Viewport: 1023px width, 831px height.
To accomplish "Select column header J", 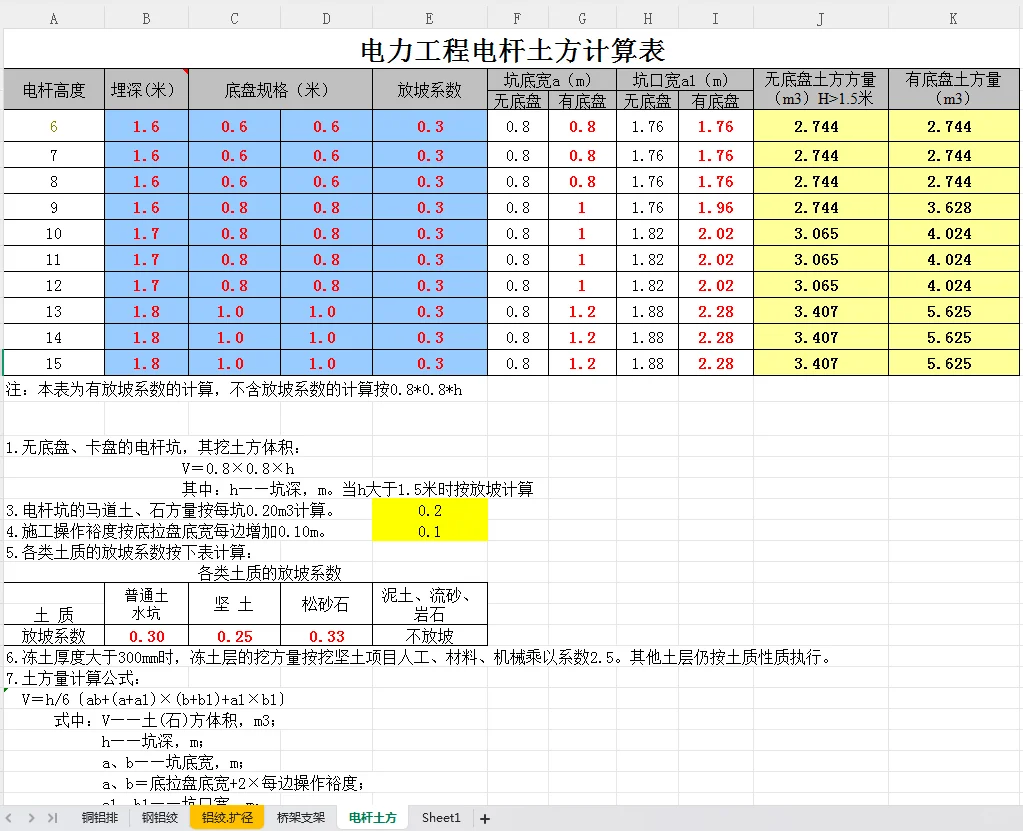I will tap(820, 17).
